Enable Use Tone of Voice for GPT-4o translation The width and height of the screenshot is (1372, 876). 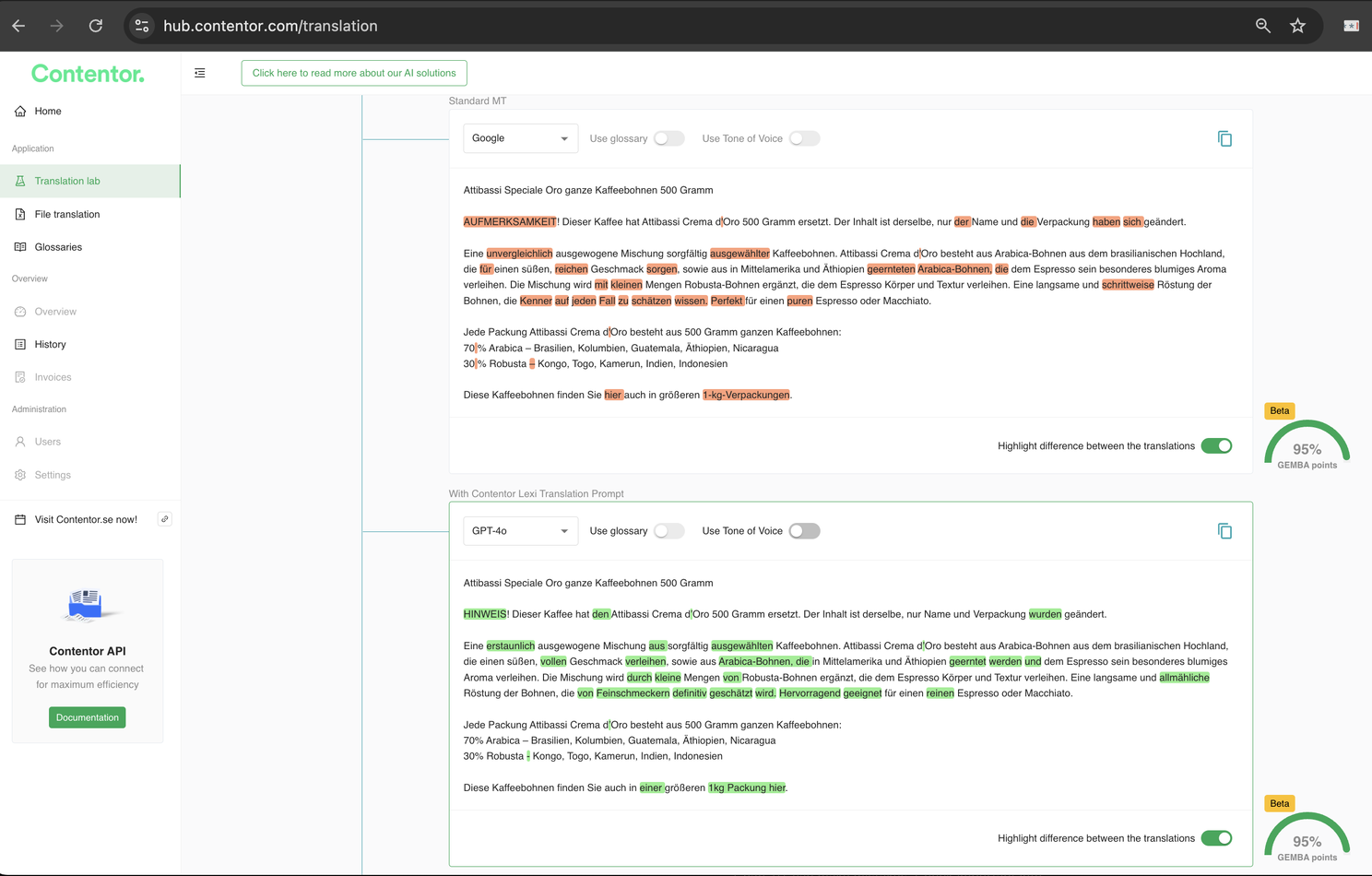(804, 531)
